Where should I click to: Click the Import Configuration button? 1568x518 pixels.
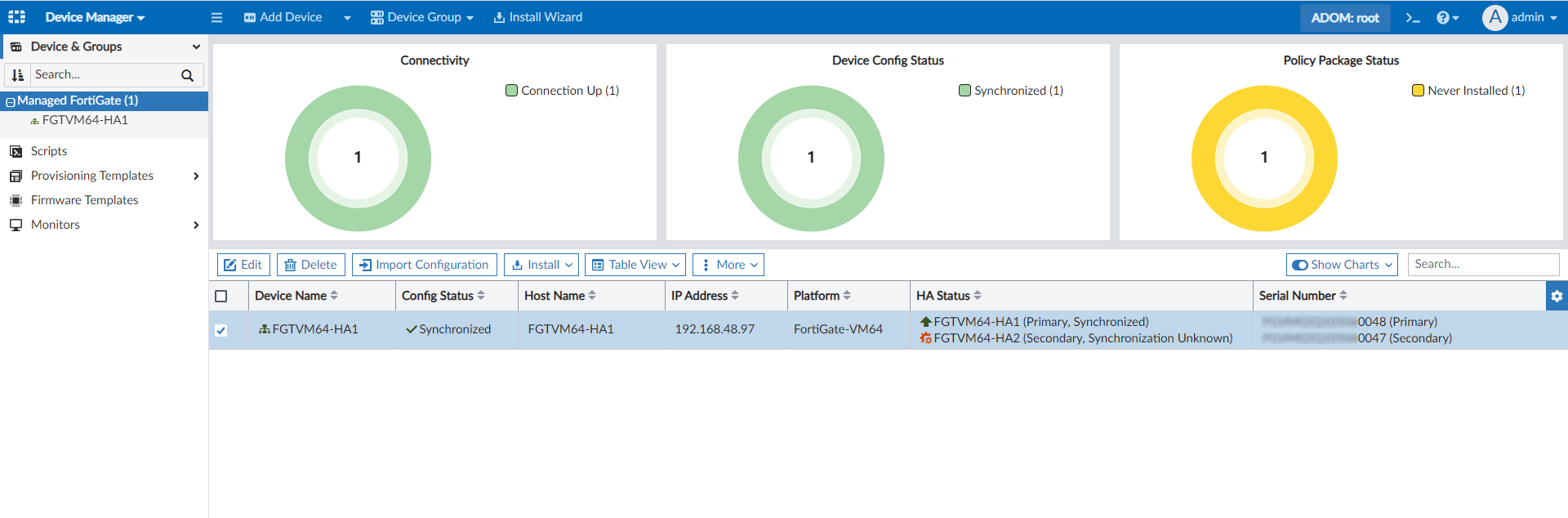424,265
